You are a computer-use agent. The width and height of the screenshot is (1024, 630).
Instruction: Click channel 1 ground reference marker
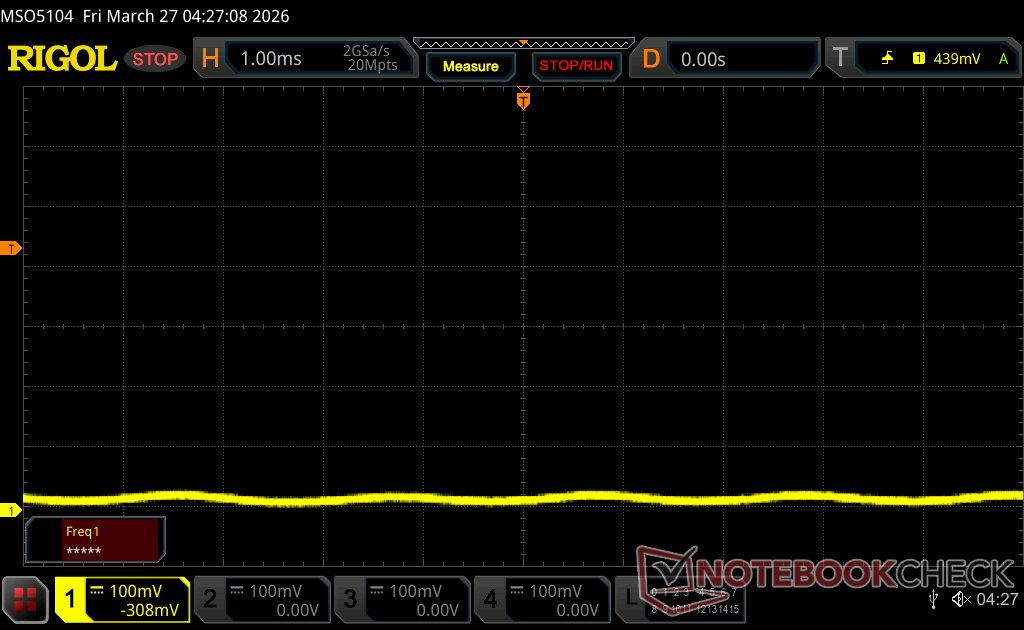[x=11, y=511]
